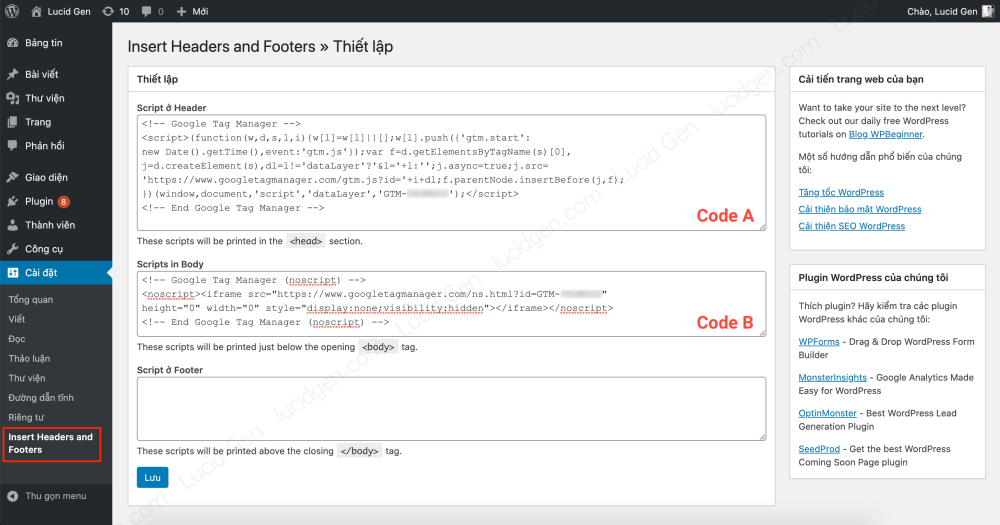Viewport: 1000px width, 525px height.
Task: Open the Cải thiện SEO WordPress link
Action: [x=851, y=226]
